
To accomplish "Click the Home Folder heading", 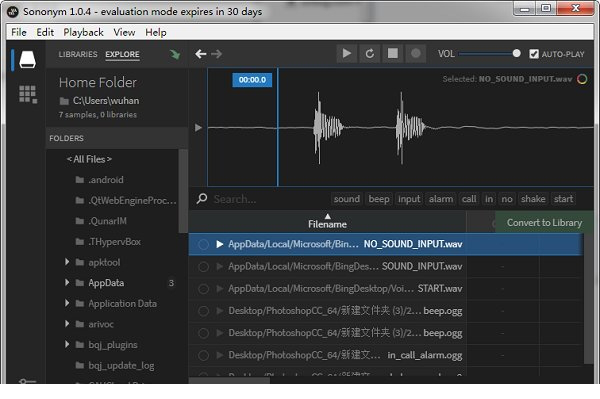I will coord(98,82).
